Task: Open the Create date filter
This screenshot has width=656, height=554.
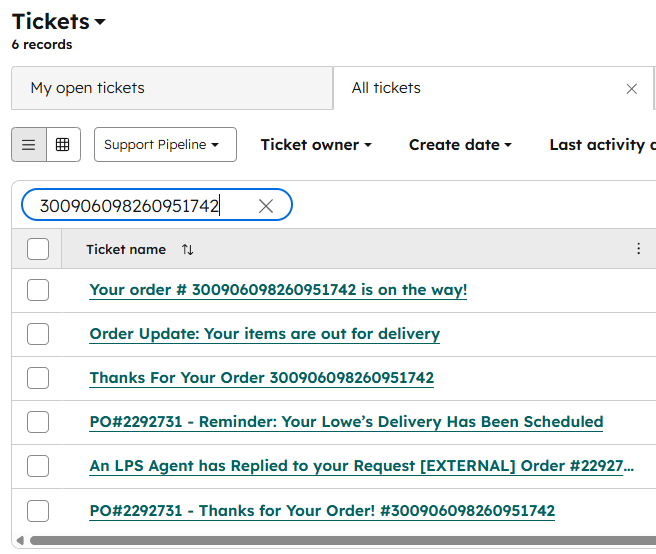Action: coord(460,145)
